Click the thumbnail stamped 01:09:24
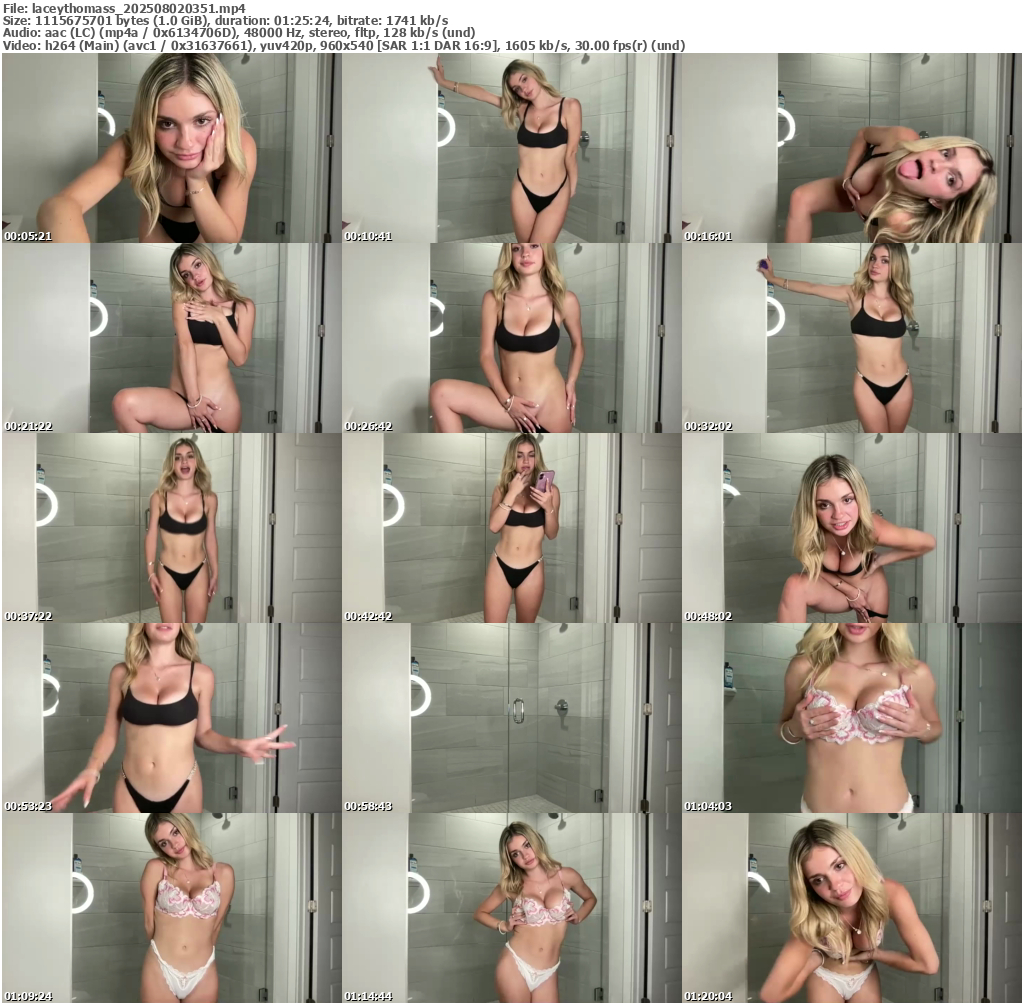The height and width of the screenshot is (1003, 1024). pos(172,908)
